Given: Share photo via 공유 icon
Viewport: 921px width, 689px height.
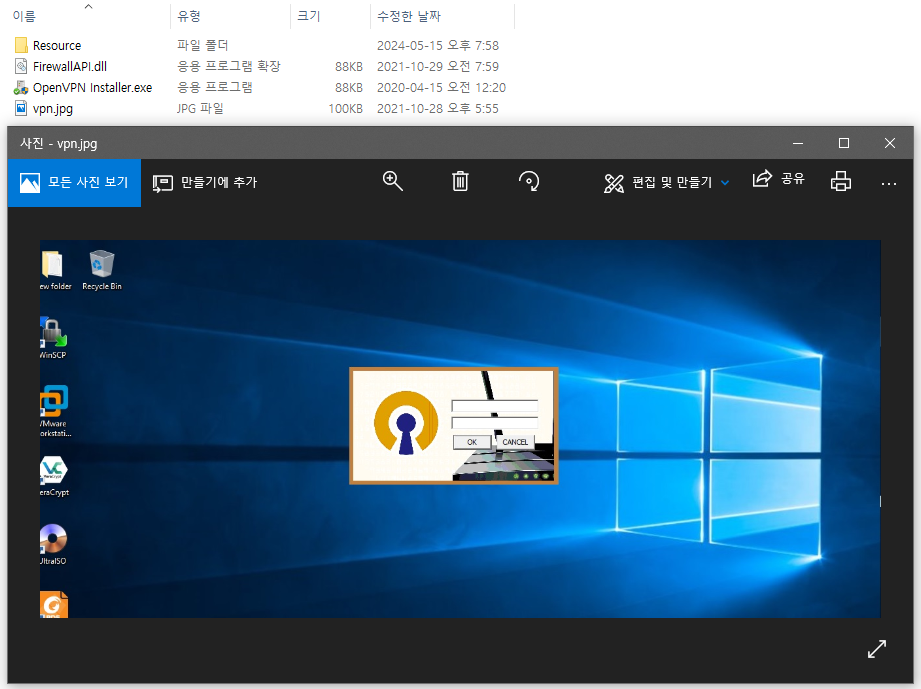Looking at the screenshot, I should coord(778,179).
